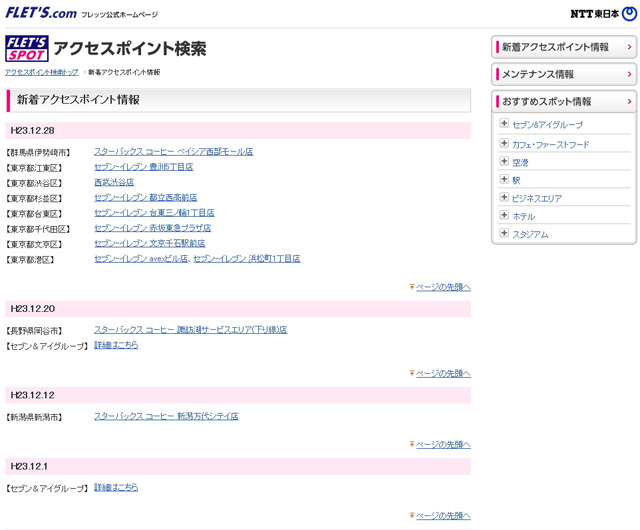This screenshot has height=530, width=640.
Task: Click 【群馬県伊勢崎市】 region label
Action: (38, 153)
